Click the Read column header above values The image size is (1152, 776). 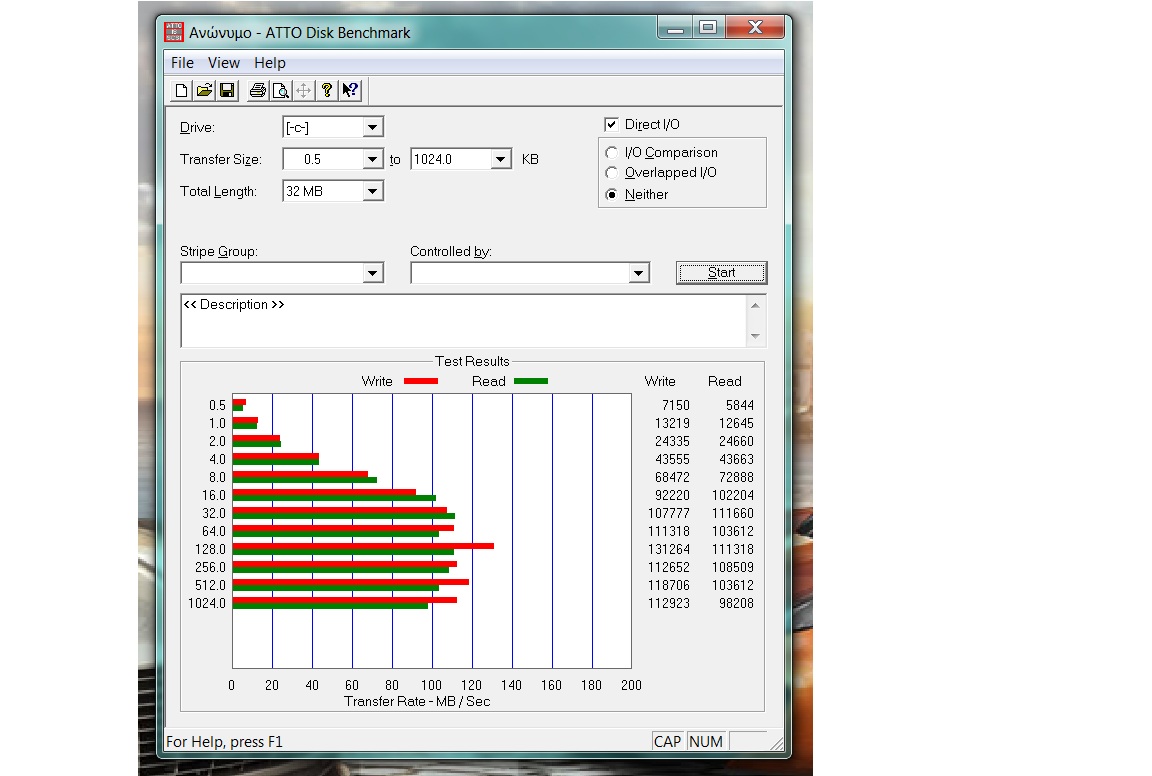[724, 381]
